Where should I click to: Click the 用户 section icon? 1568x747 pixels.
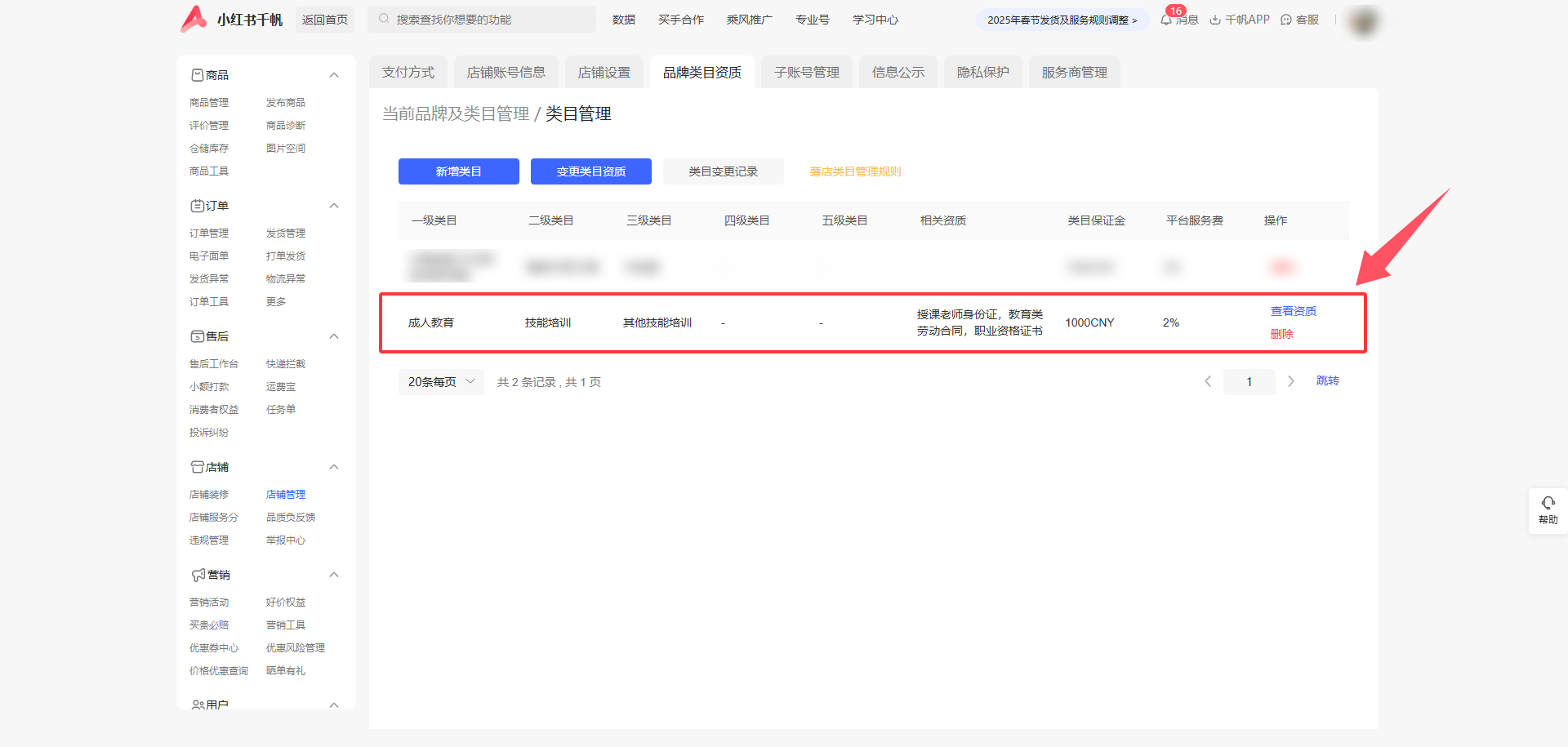click(198, 705)
